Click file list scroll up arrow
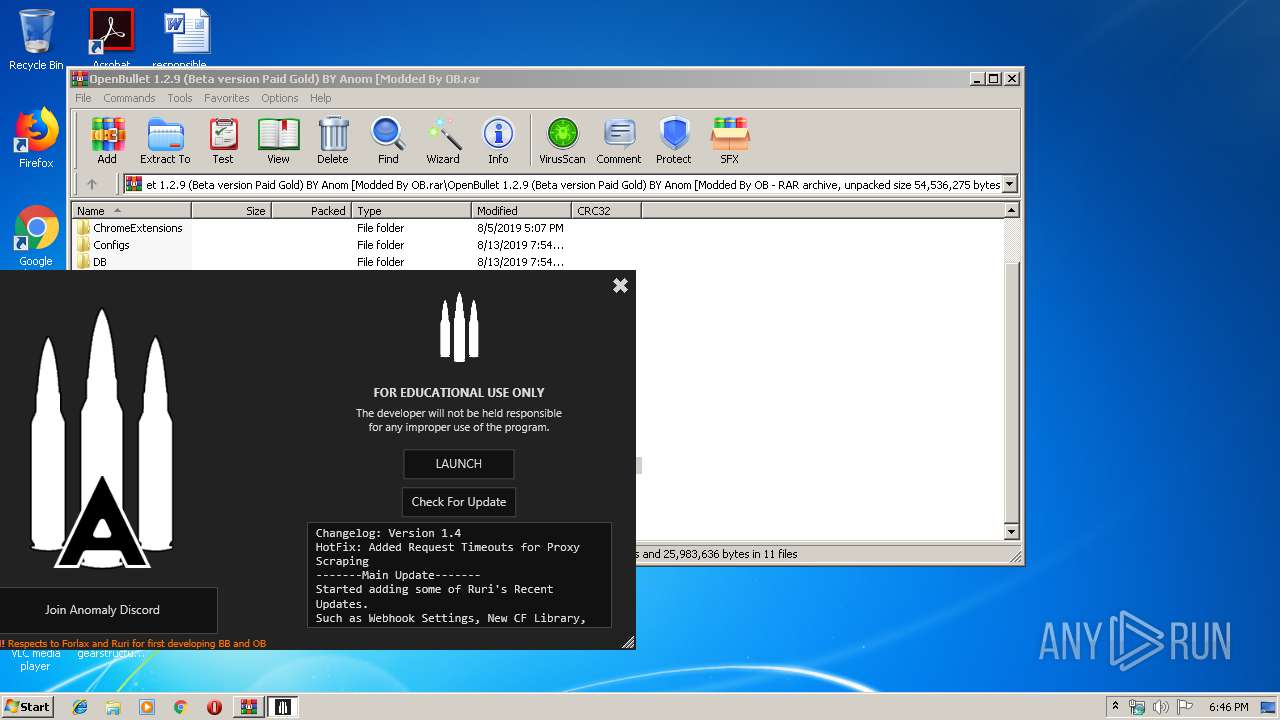Screen dimensions: 1280x720 tap(1011, 210)
